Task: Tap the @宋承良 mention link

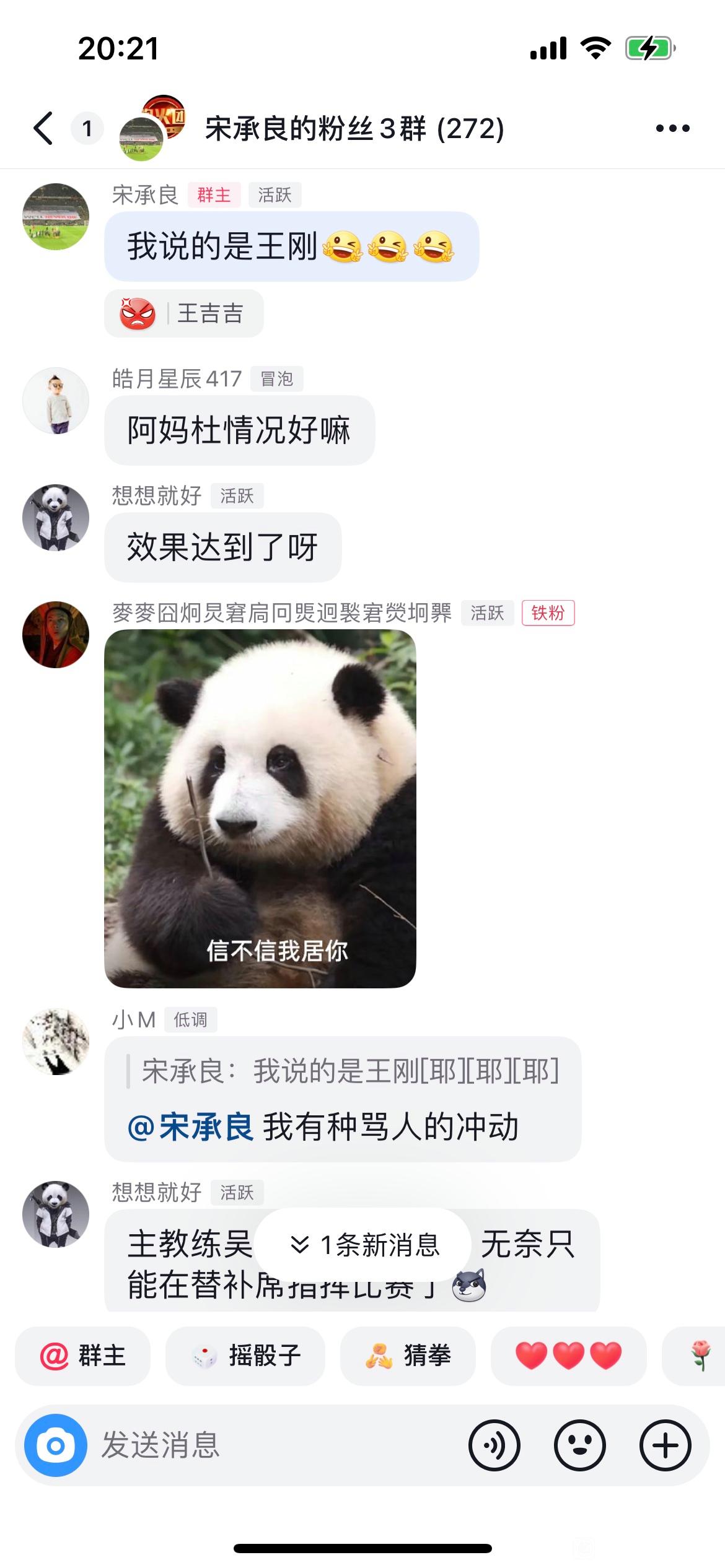Action: pyautogui.click(x=190, y=1126)
